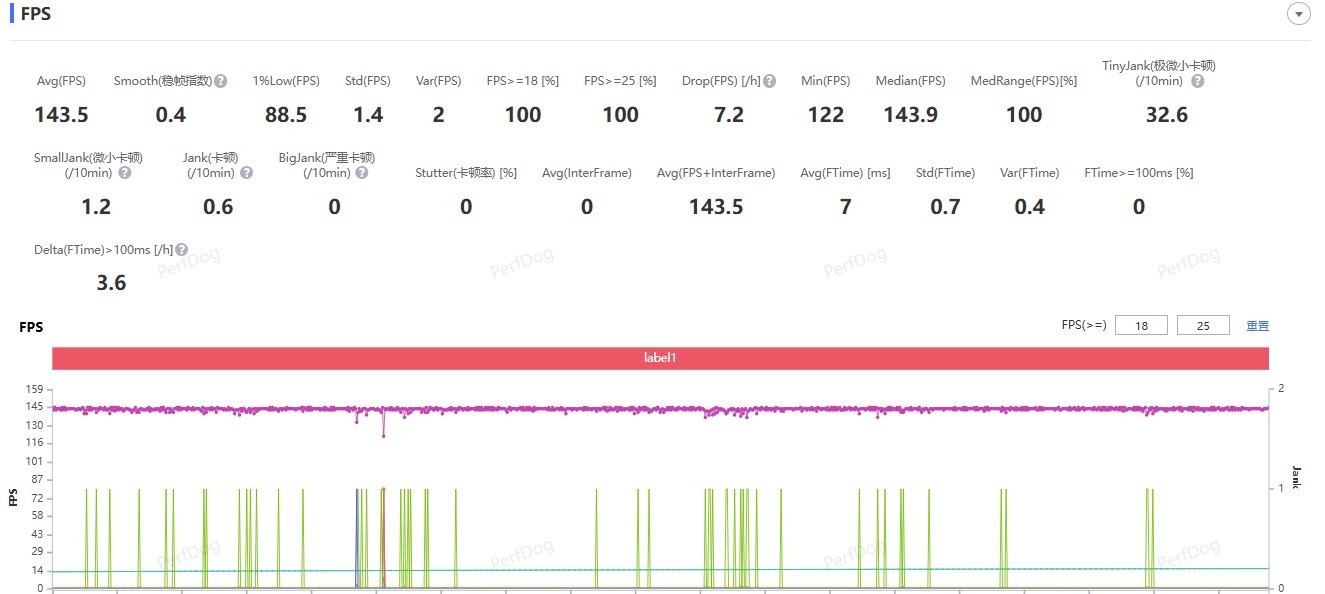The height and width of the screenshot is (594, 1325).
Task: Click the 重置 reset link
Action: (x=1257, y=326)
